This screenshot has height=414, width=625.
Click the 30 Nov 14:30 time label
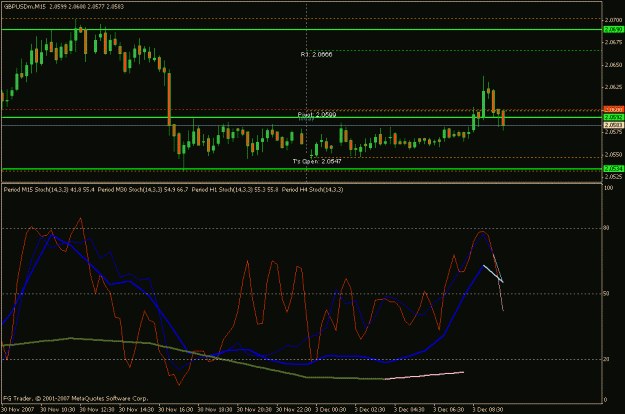tap(137, 410)
